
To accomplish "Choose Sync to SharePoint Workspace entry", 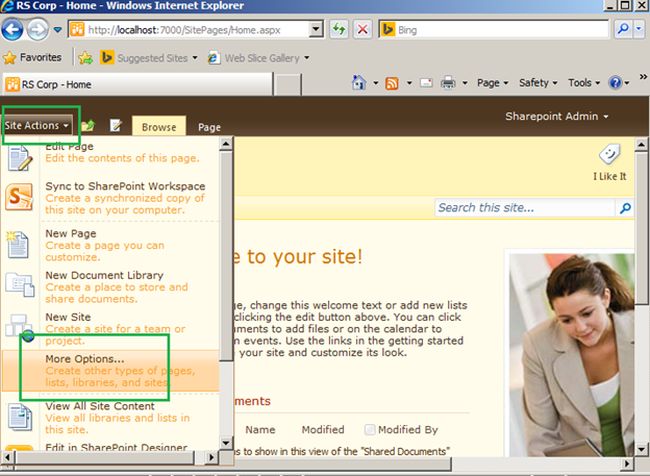I will pyautogui.click(x=111, y=198).
